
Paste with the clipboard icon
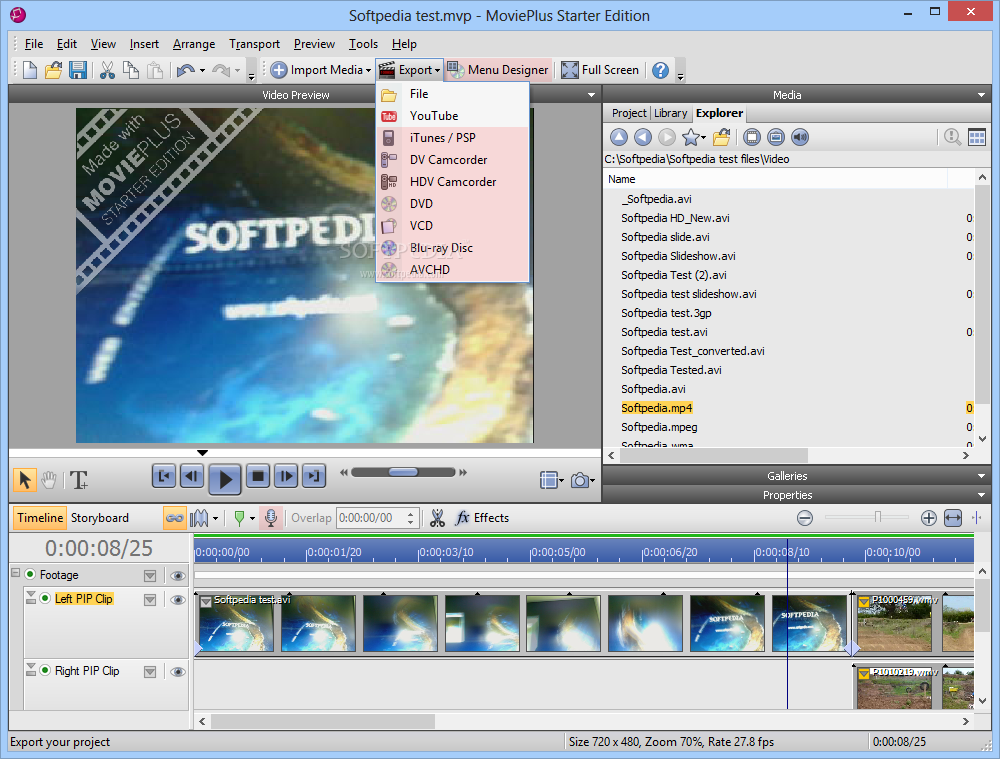[155, 70]
